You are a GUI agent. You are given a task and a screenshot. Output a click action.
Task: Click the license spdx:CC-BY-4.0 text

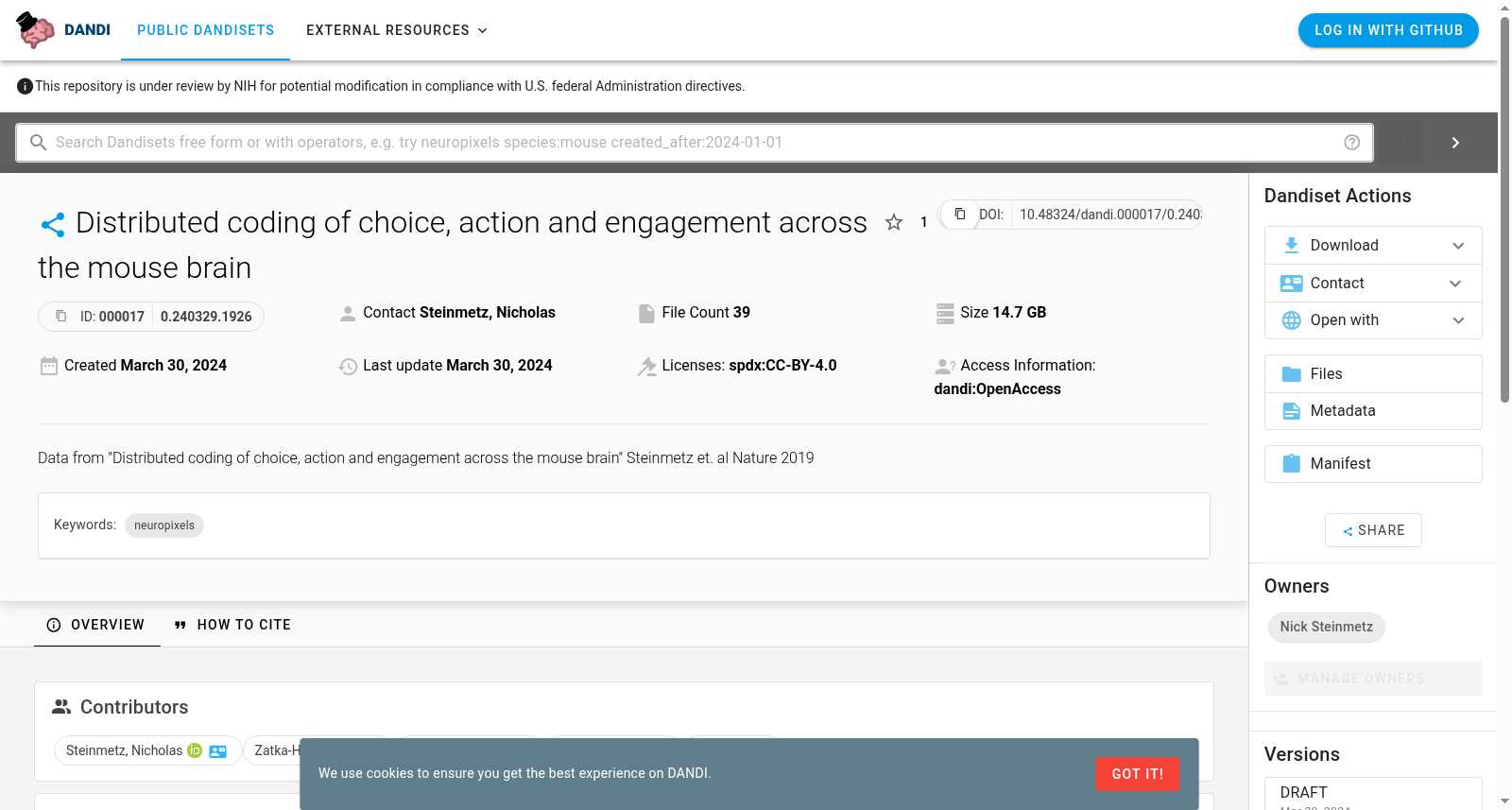[x=782, y=366]
